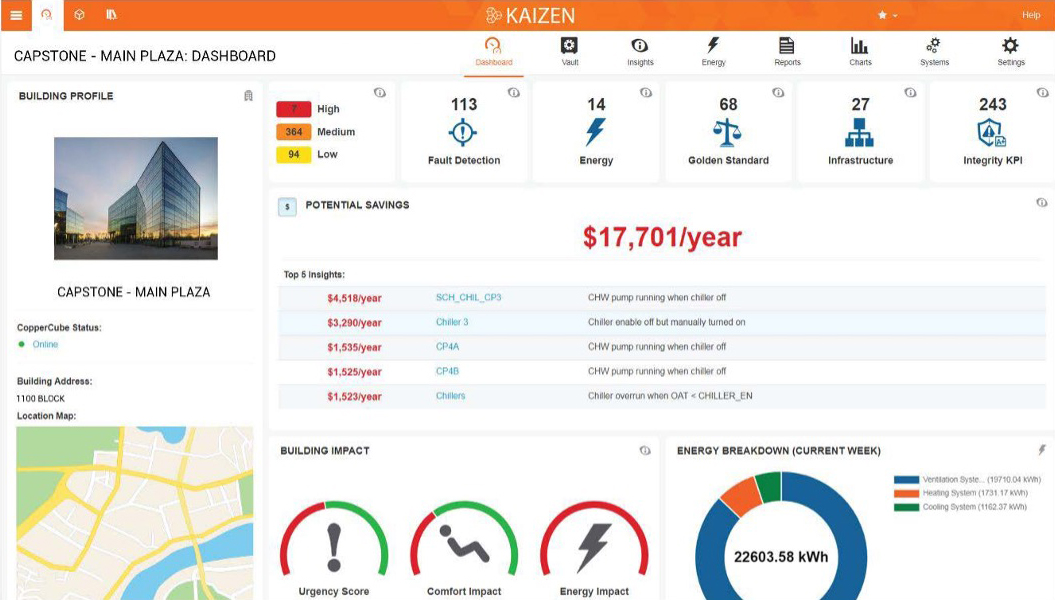The height and width of the screenshot is (600, 1055).
Task: Open the CP4A insight link
Action: click(x=447, y=347)
